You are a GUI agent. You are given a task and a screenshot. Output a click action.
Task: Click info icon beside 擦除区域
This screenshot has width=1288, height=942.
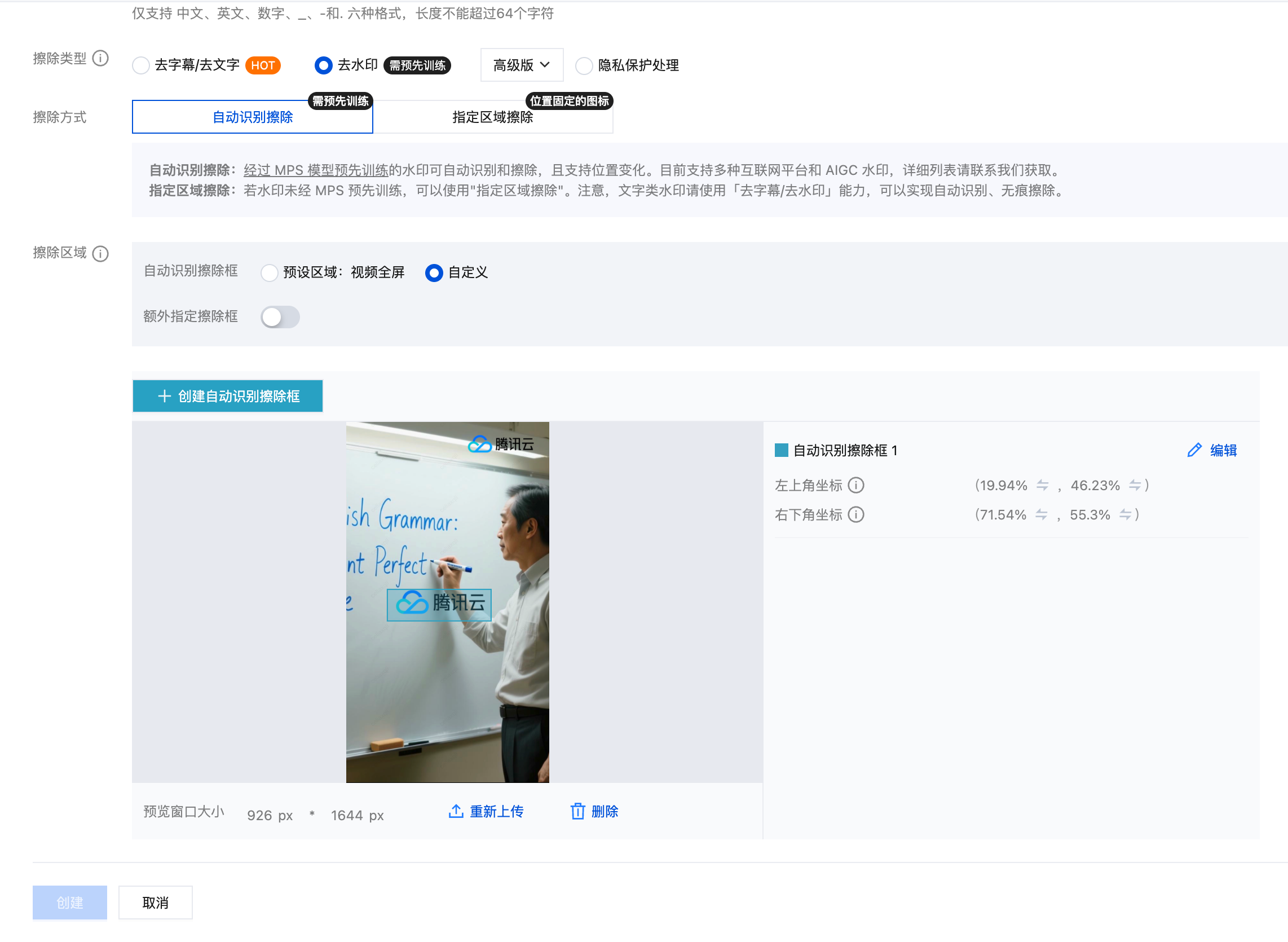tap(100, 254)
